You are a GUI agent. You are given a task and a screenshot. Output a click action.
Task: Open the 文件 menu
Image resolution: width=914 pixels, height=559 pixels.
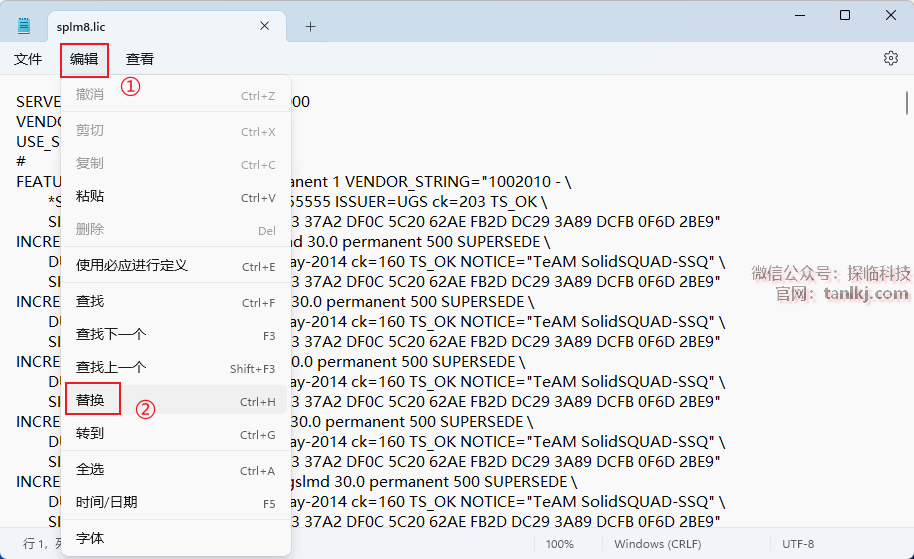[x=28, y=59]
